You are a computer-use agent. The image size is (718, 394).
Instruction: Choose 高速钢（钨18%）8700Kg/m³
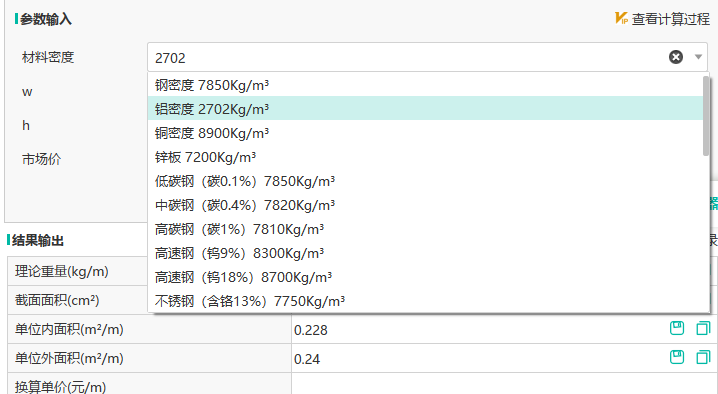(425, 277)
